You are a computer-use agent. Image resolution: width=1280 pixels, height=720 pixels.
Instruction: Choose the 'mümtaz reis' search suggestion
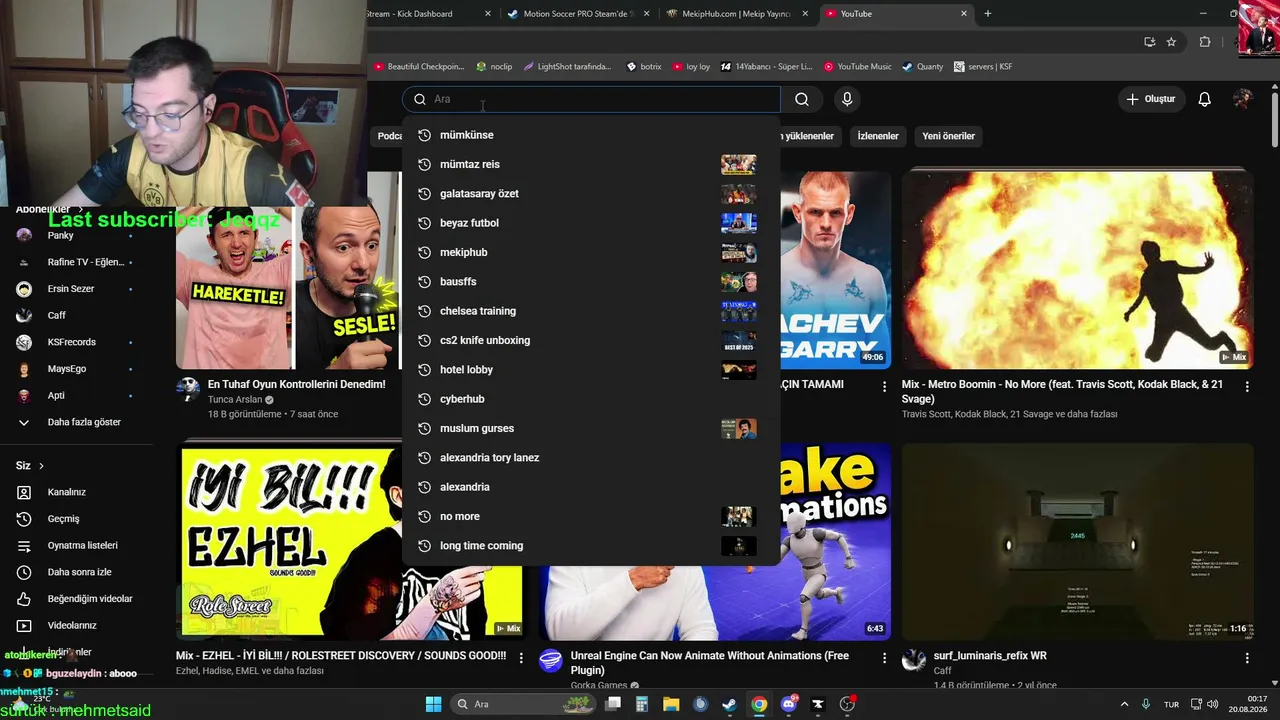[x=591, y=164]
